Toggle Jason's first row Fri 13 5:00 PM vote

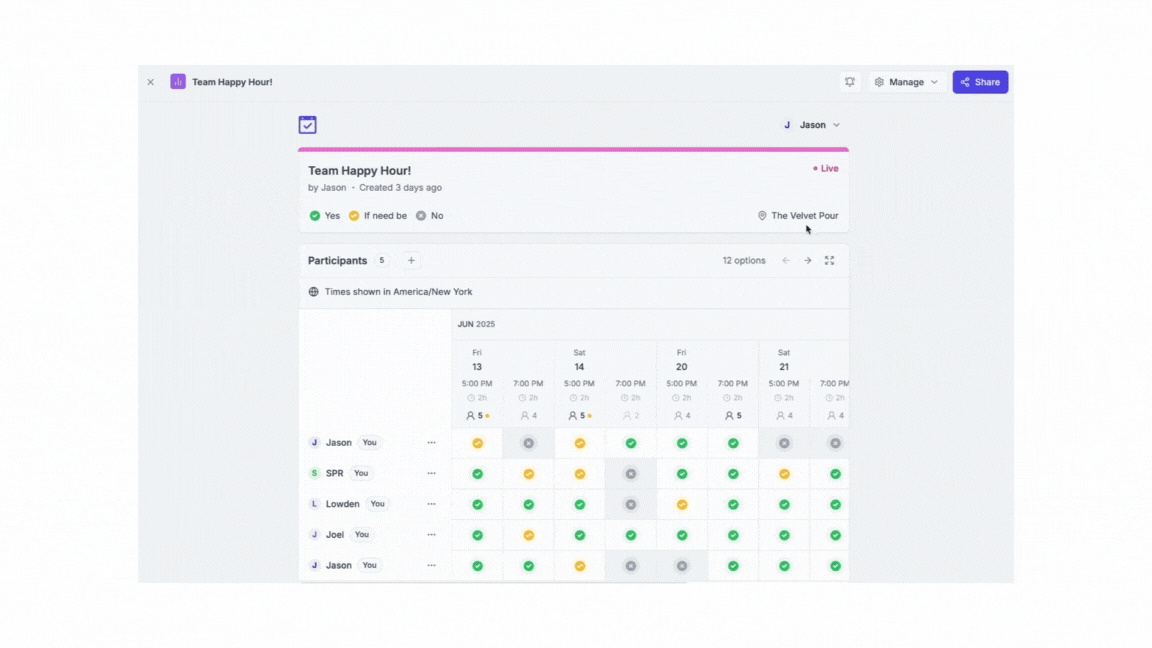tap(477, 443)
